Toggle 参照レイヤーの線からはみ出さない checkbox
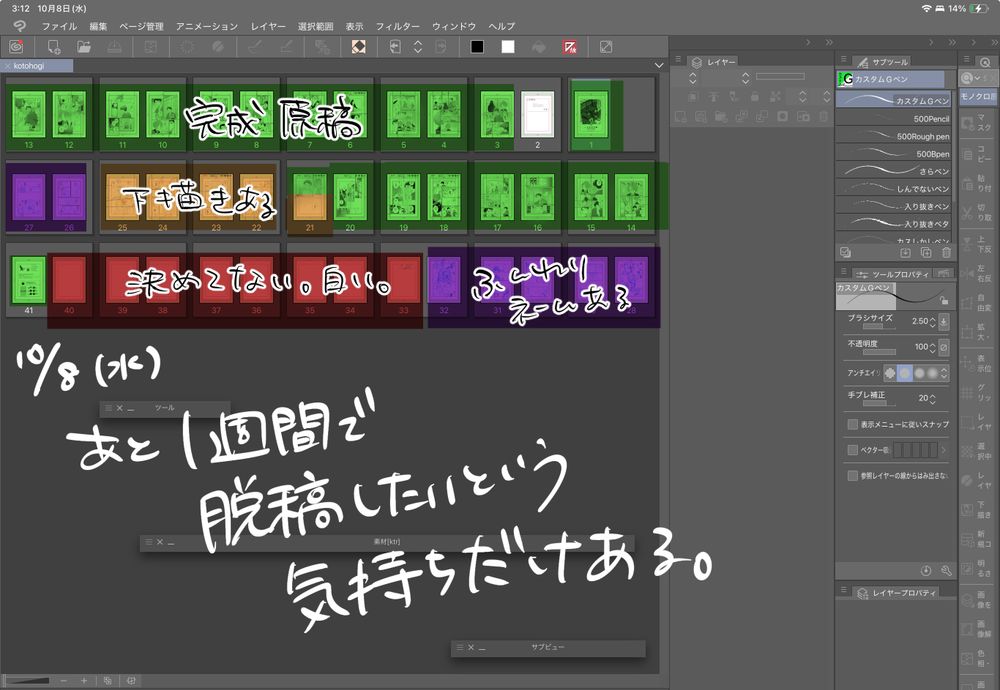The width and height of the screenshot is (1000, 690). point(852,476)
